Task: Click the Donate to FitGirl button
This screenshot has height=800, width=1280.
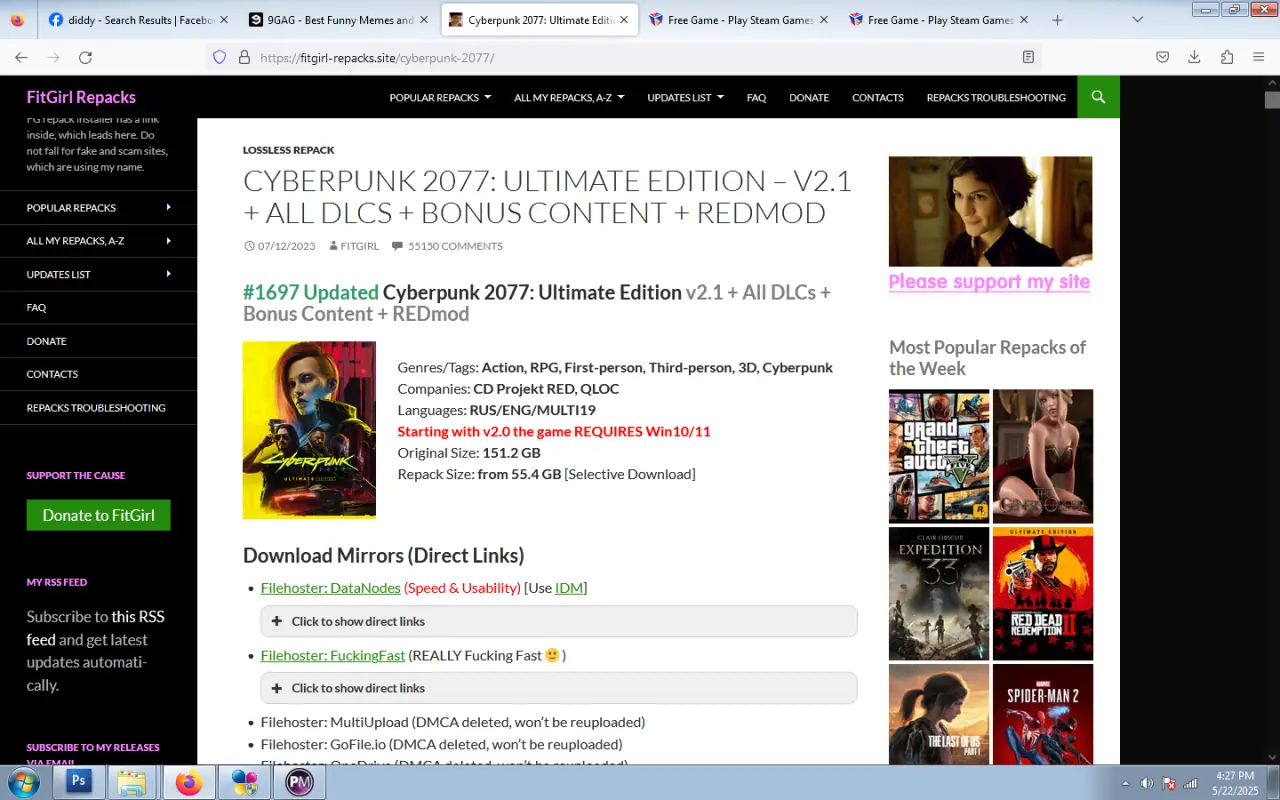Action: point(98,515)
